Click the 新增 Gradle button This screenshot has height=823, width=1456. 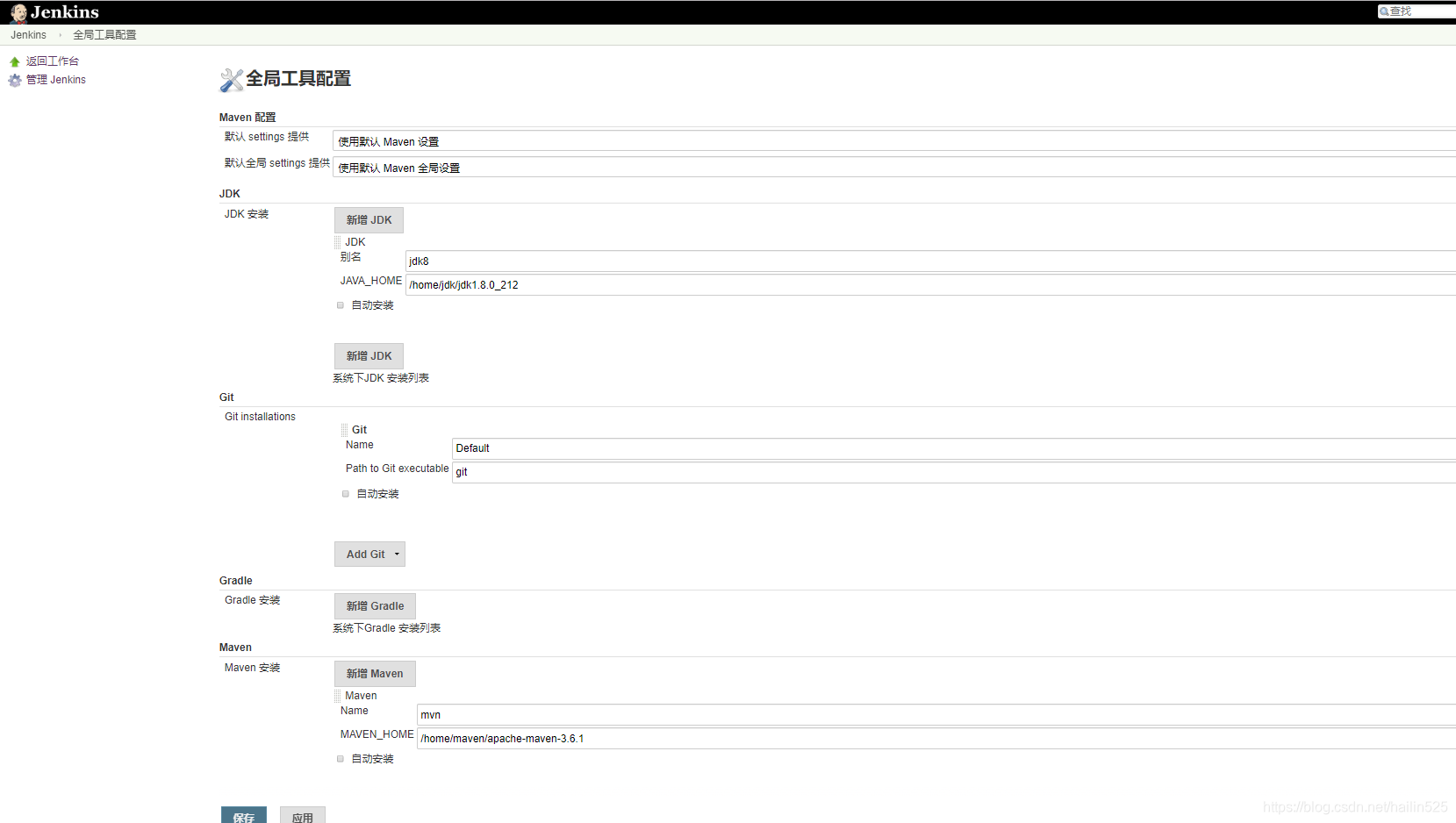click(x=375, y=606)
